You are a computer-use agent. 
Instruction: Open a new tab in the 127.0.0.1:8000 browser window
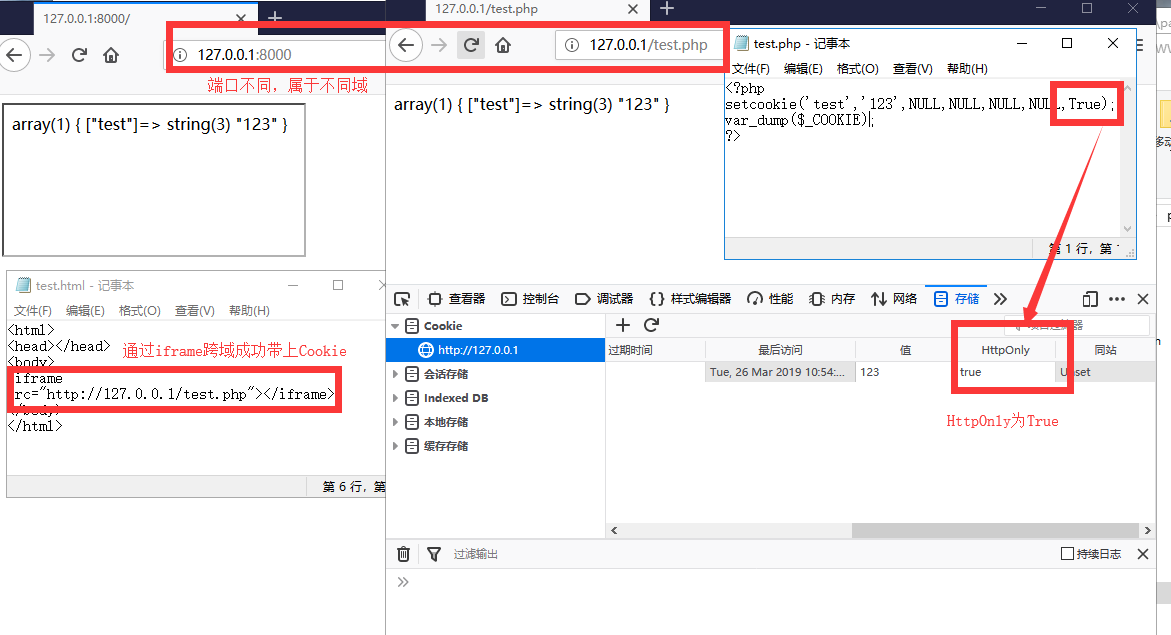(x=275, y=16)
